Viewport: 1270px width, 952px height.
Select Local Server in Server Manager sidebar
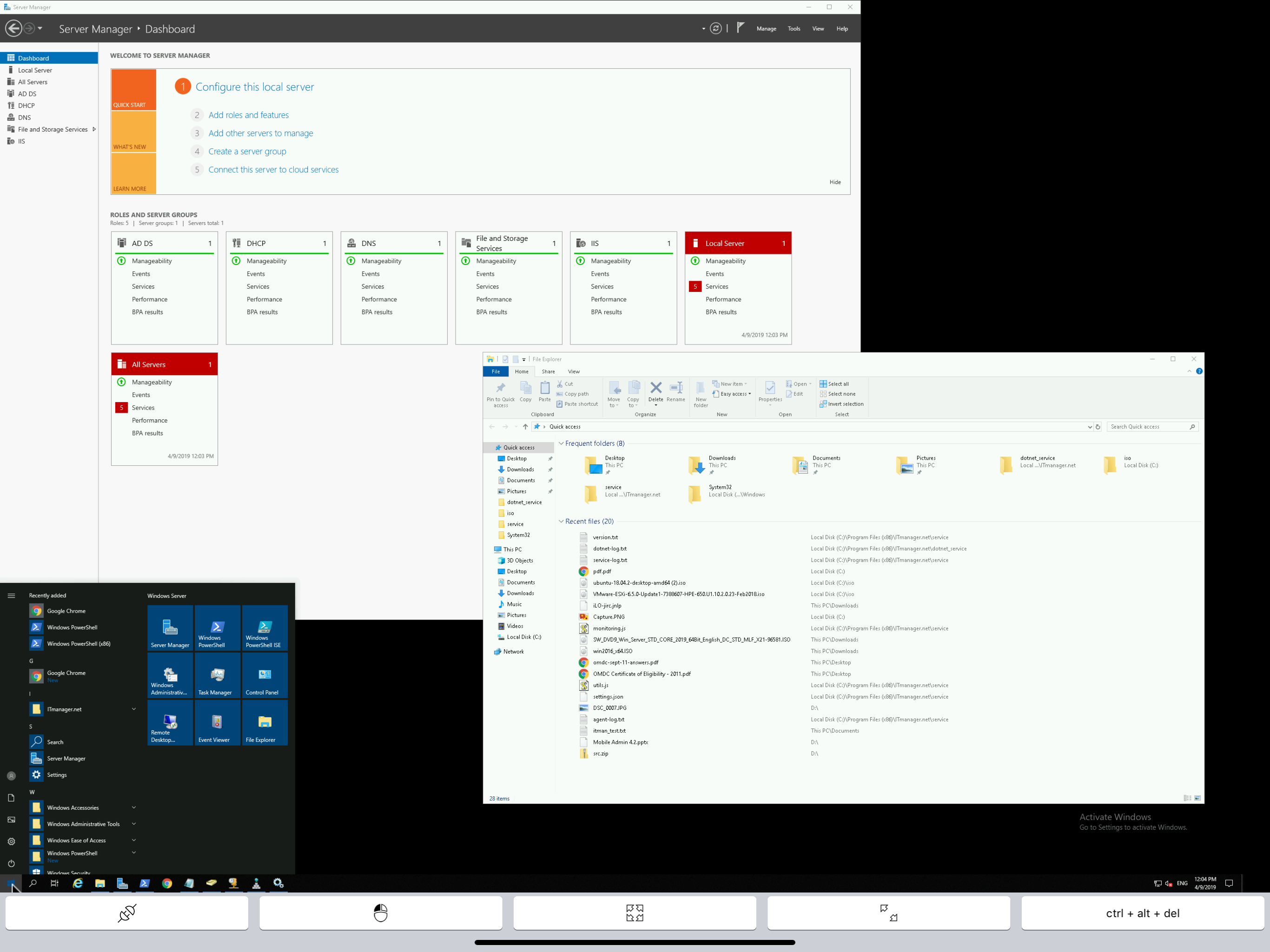(x=35, y=70)
